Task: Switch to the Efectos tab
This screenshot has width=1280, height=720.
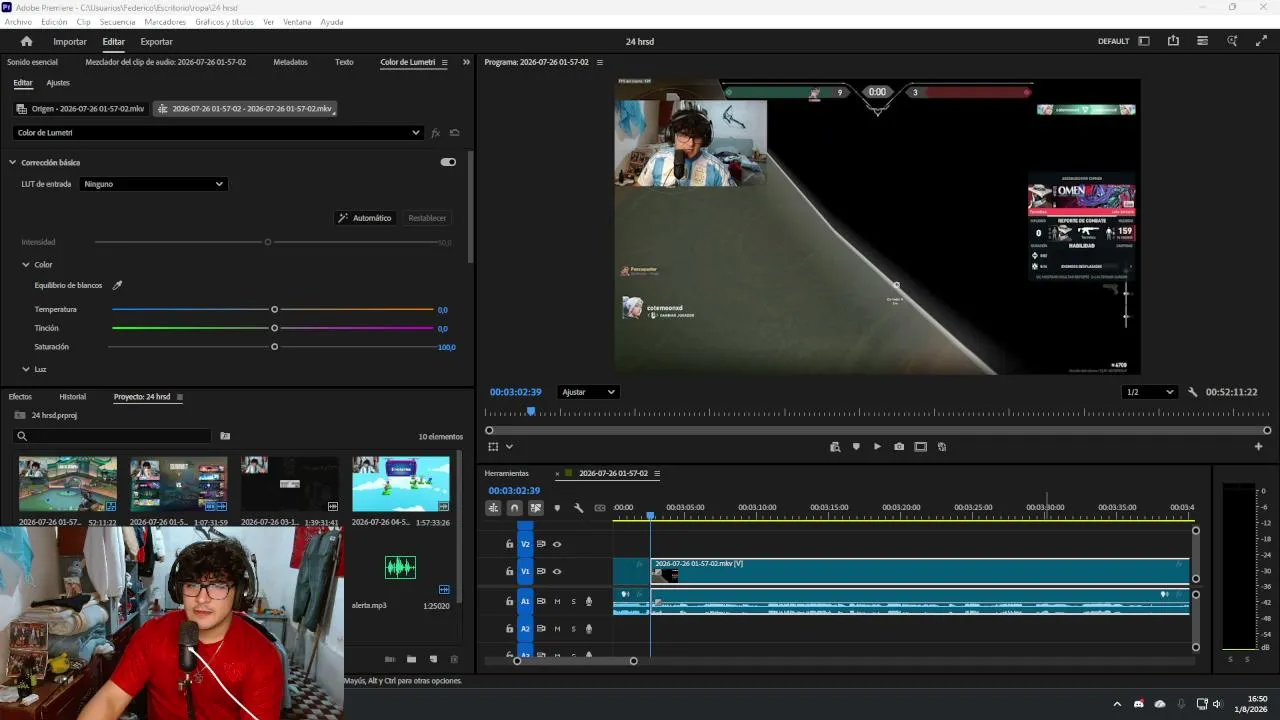Action: pos(20,397)
